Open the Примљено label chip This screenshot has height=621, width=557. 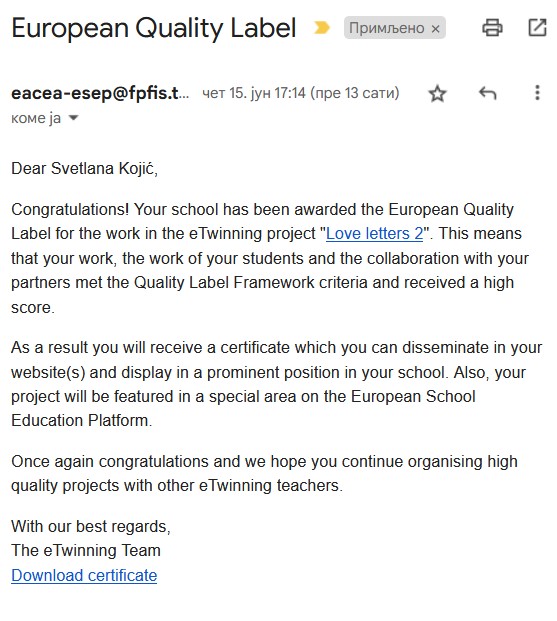pos(386,28)
